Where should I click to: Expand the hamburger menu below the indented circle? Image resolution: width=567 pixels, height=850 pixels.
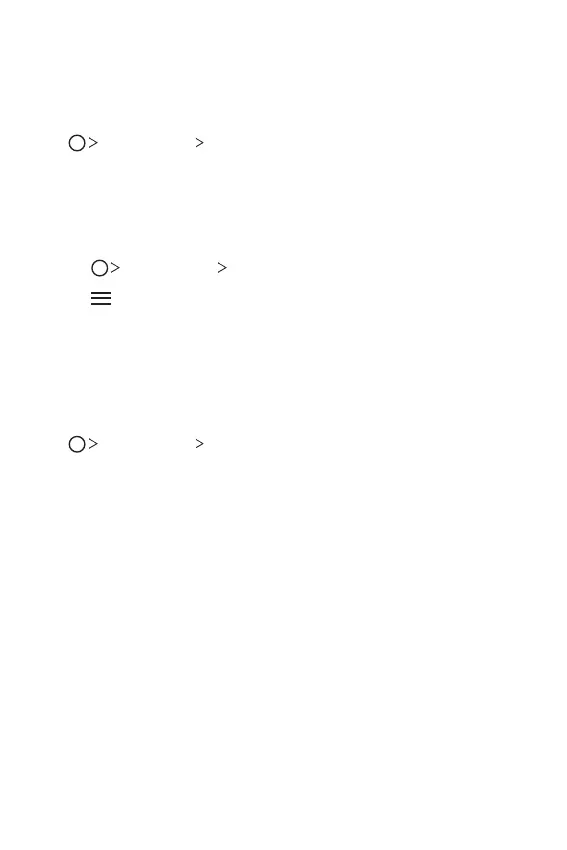coord(101,299)
